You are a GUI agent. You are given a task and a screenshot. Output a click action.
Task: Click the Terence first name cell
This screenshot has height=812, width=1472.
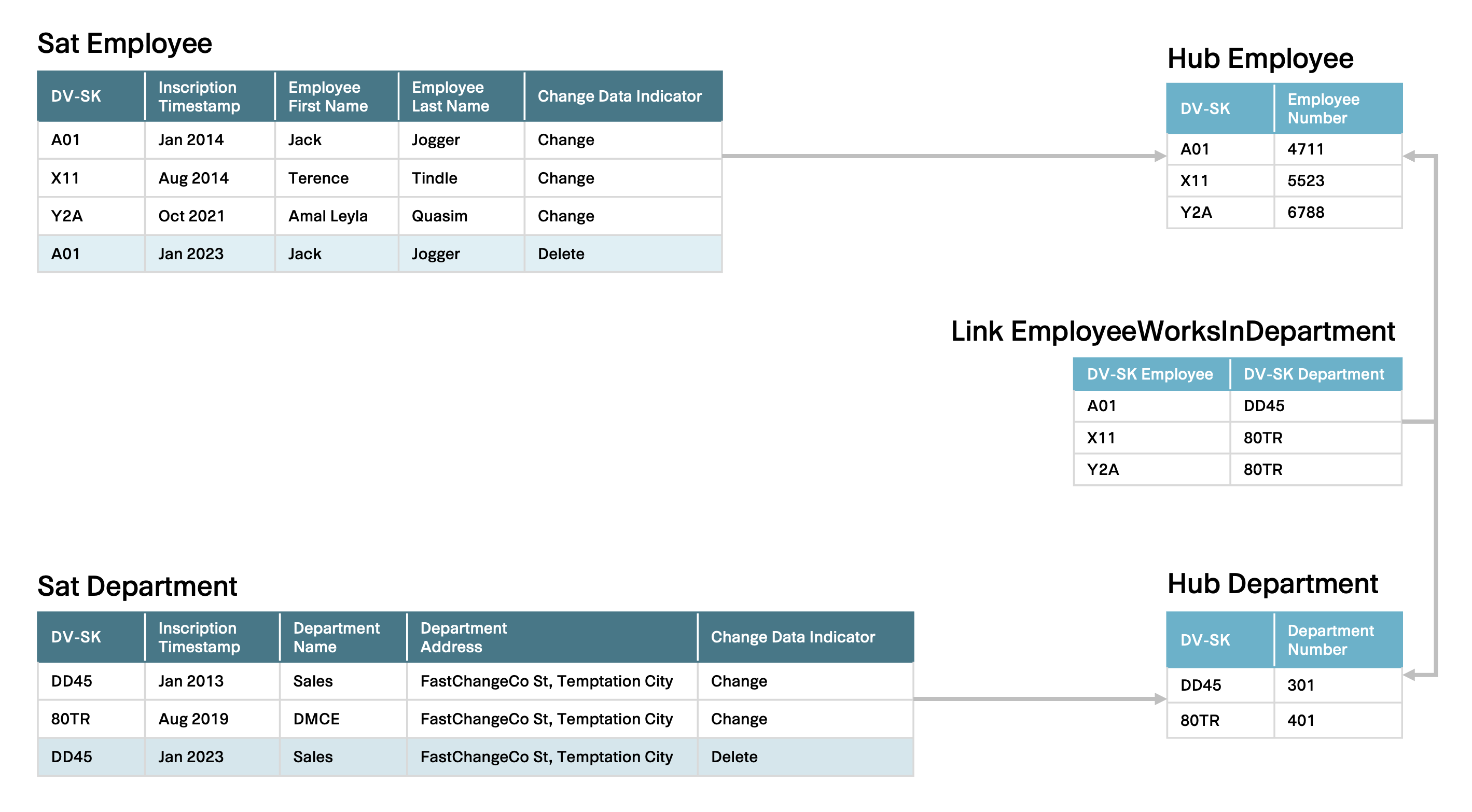coord(318,178)
